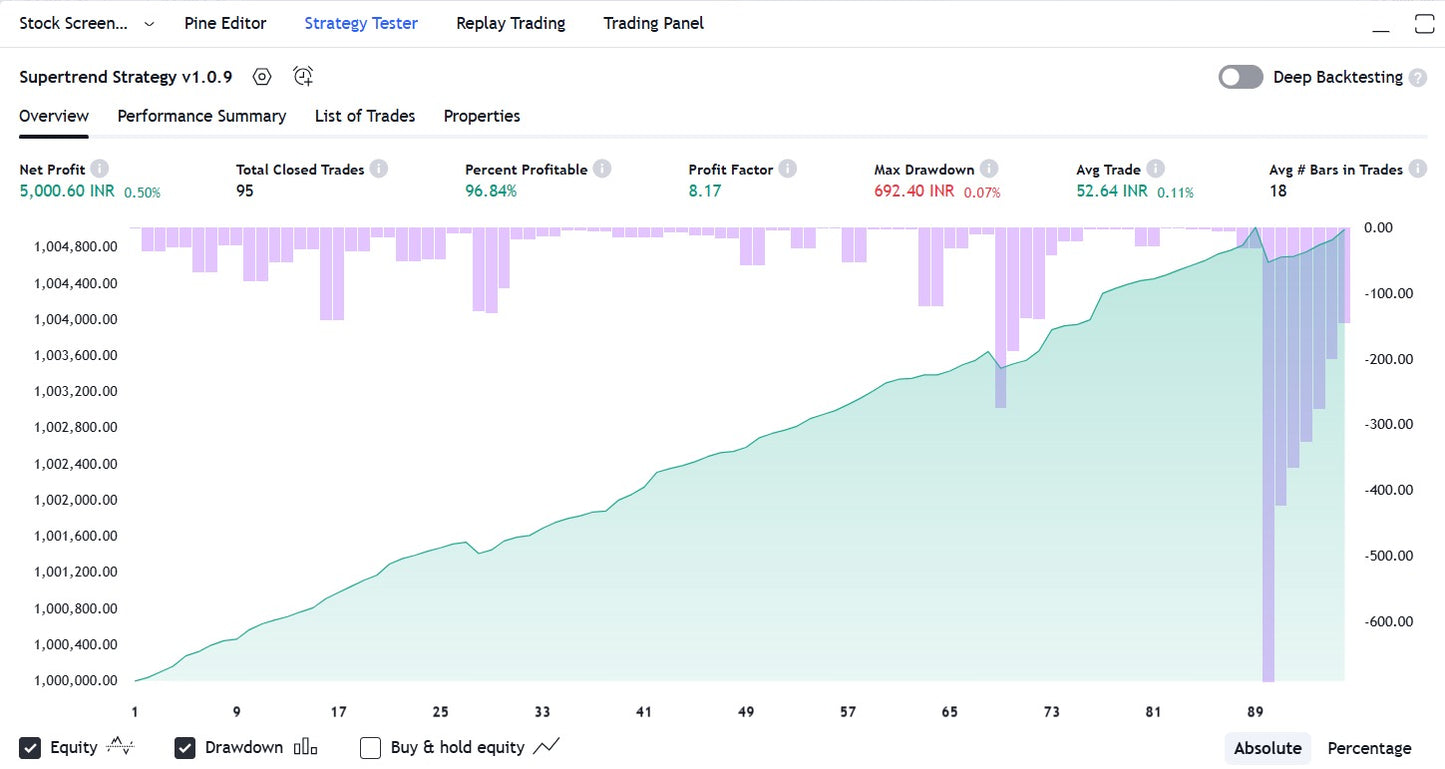Switch to the Pine Editor tab
The width and height of the screenshot is (1445, 769).
coord(225,23)
